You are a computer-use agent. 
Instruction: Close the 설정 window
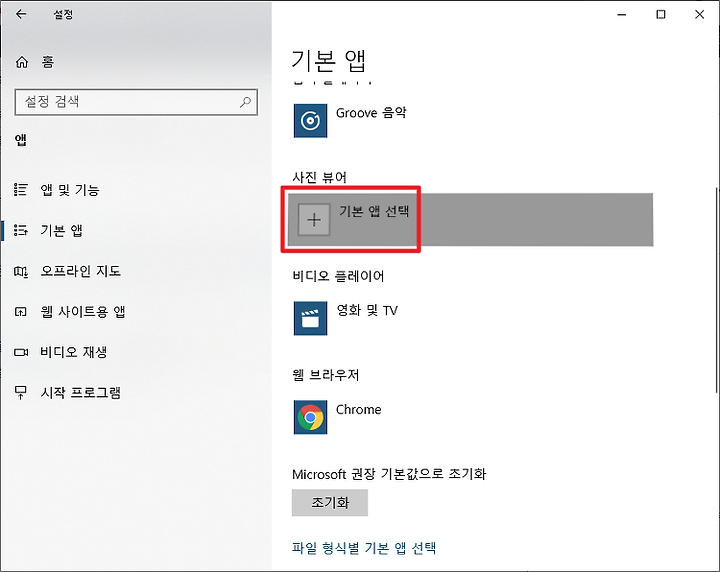point(699,15)
